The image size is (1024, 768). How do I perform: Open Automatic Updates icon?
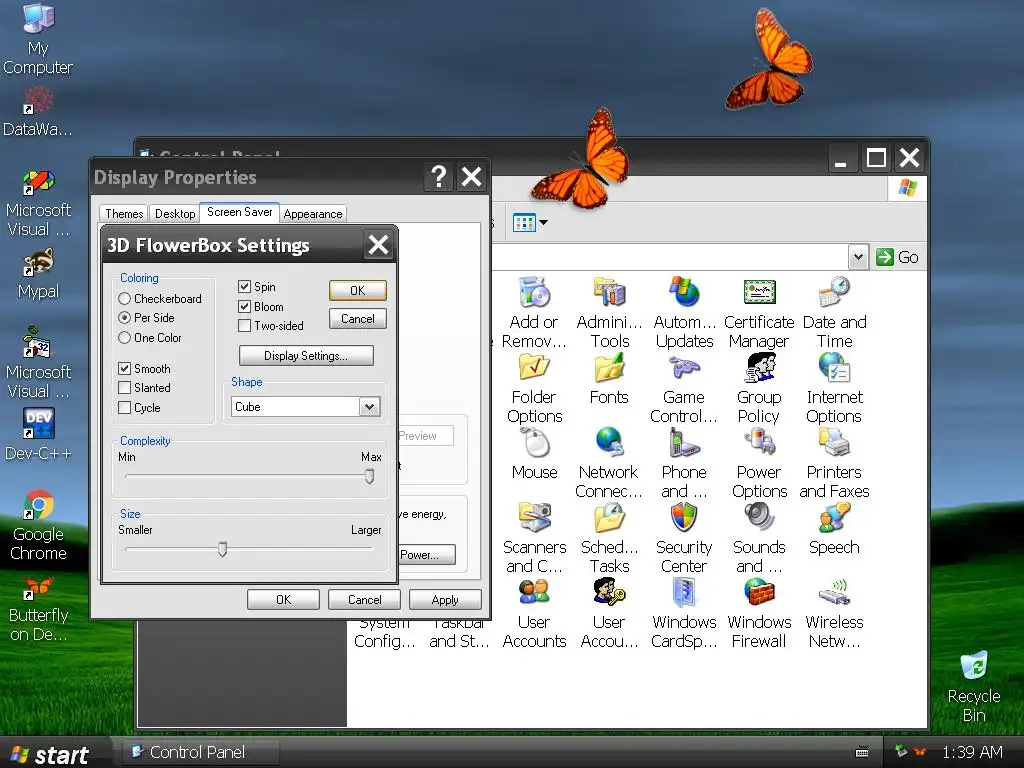(684, 291)
